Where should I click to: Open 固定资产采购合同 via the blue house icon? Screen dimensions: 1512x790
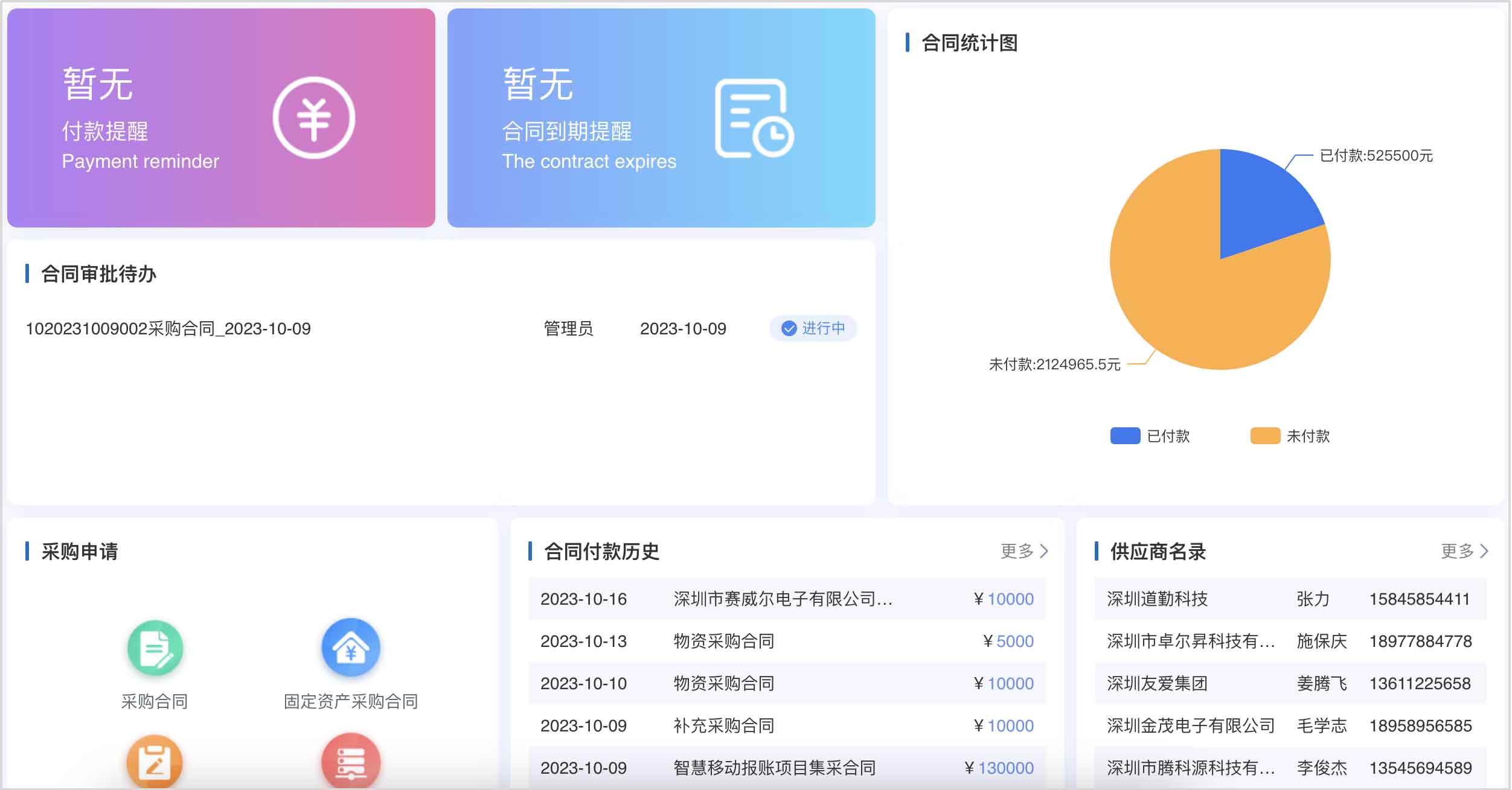pyautogui.click(x=351, y=647)
